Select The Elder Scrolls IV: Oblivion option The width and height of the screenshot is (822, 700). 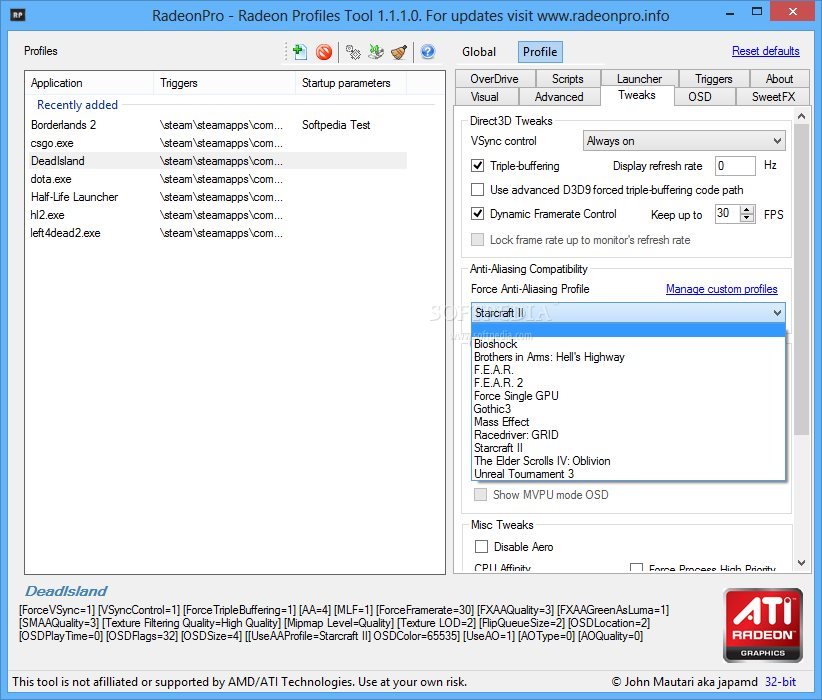[x=628, y=461]
